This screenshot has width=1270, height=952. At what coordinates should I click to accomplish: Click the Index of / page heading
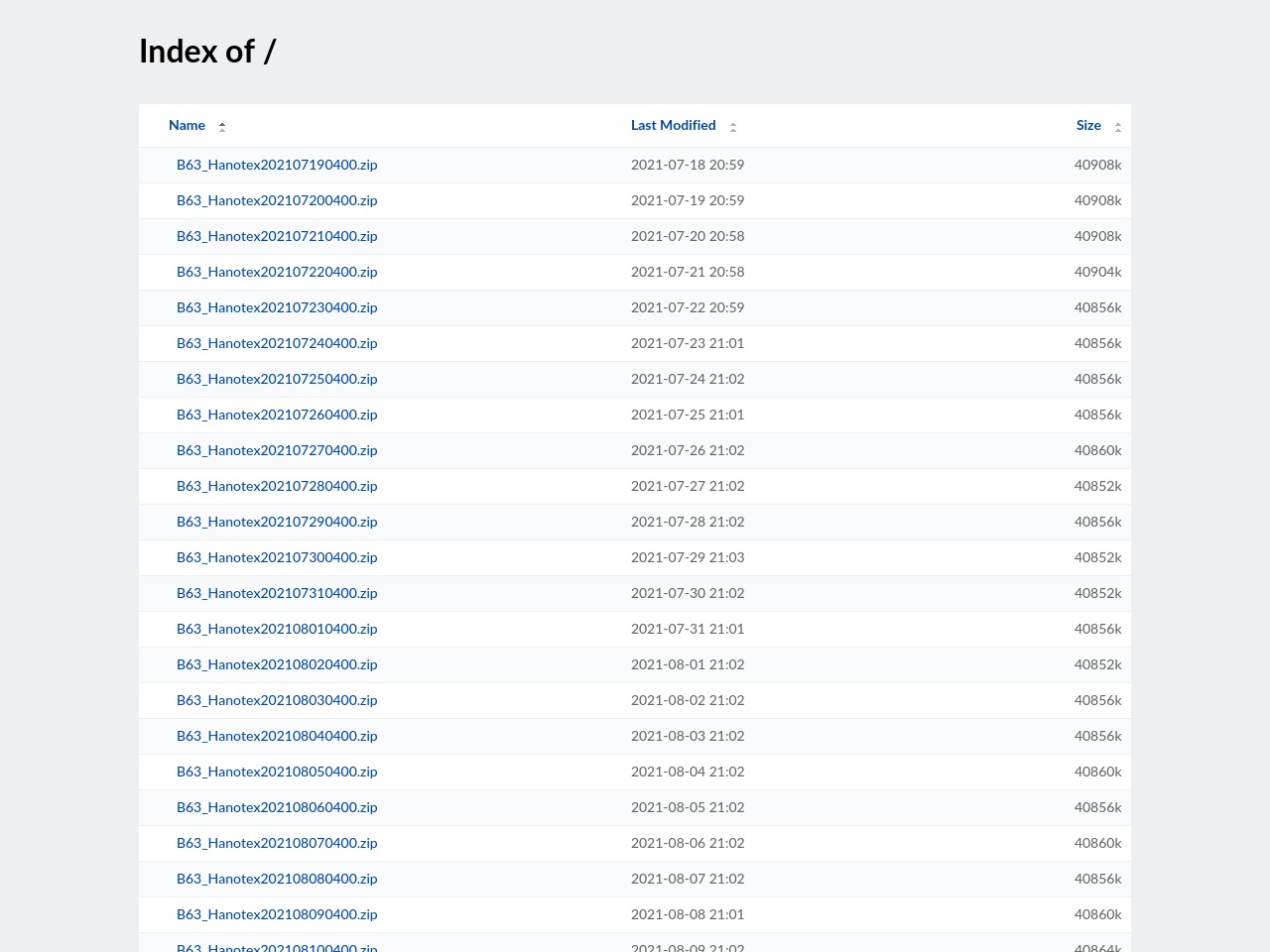(x=207, y=52)
